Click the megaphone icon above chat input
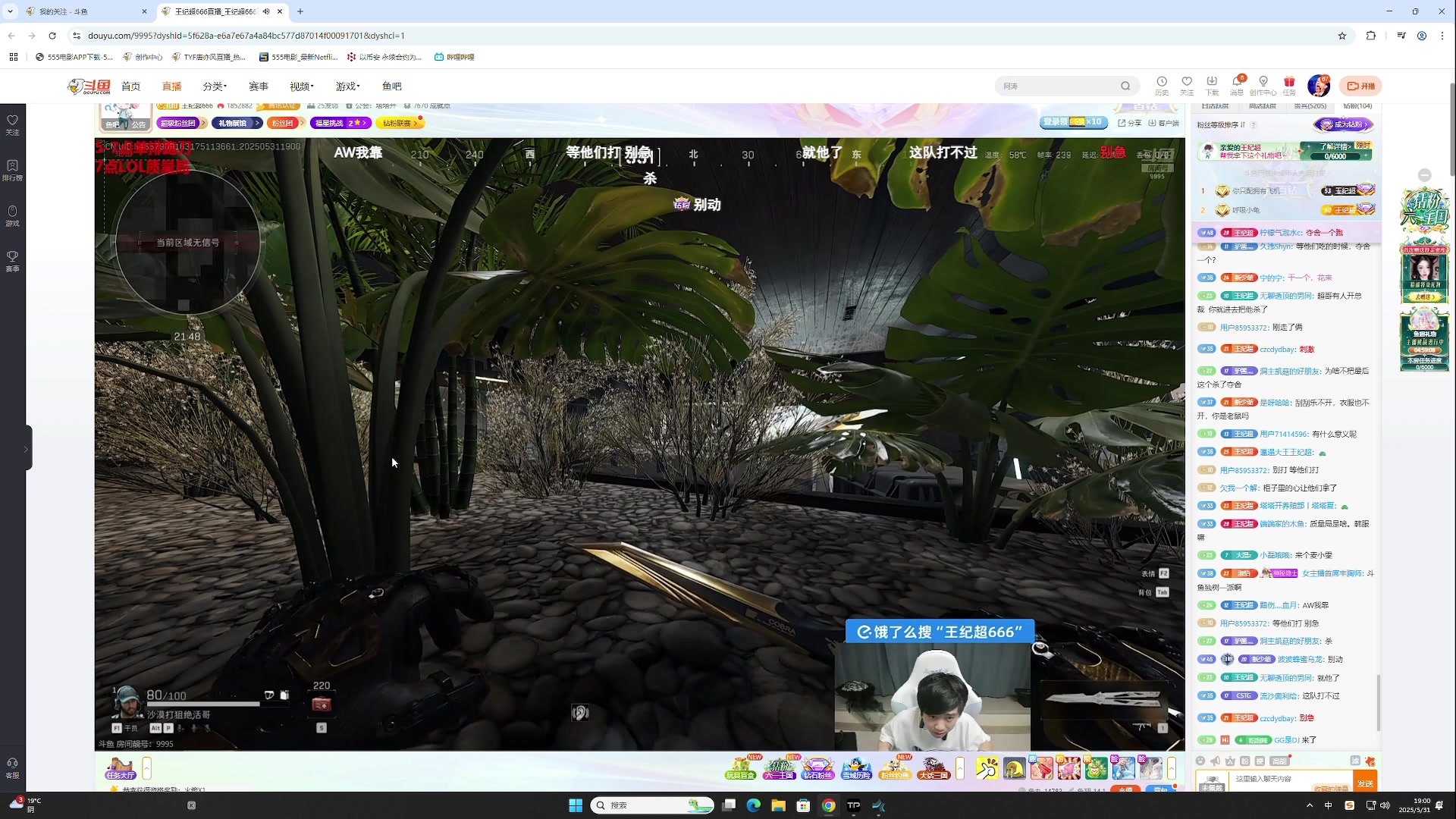The width and height of the screenshot is (1456, 819). pos(1215,761)
